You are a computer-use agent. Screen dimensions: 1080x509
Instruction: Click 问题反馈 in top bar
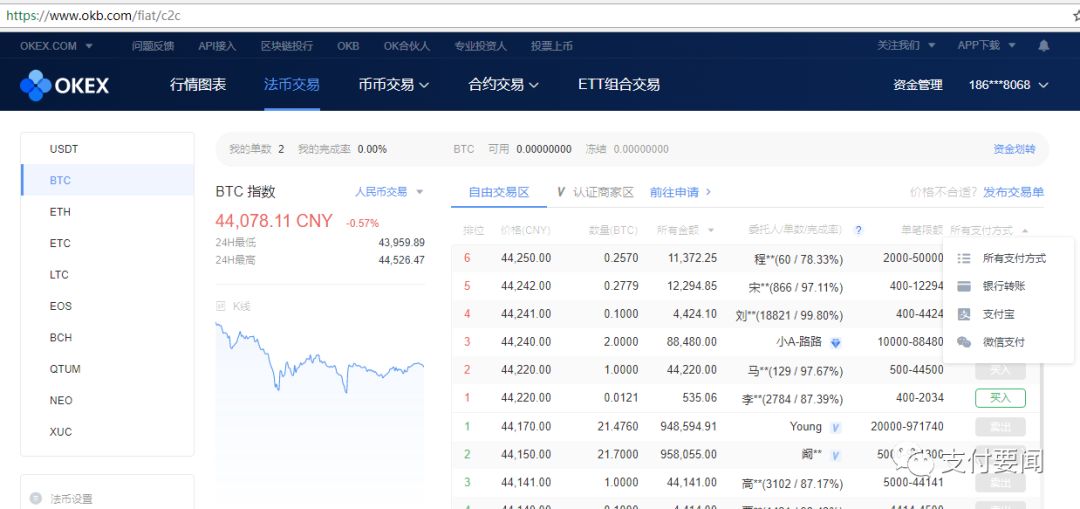coord(153,46)
